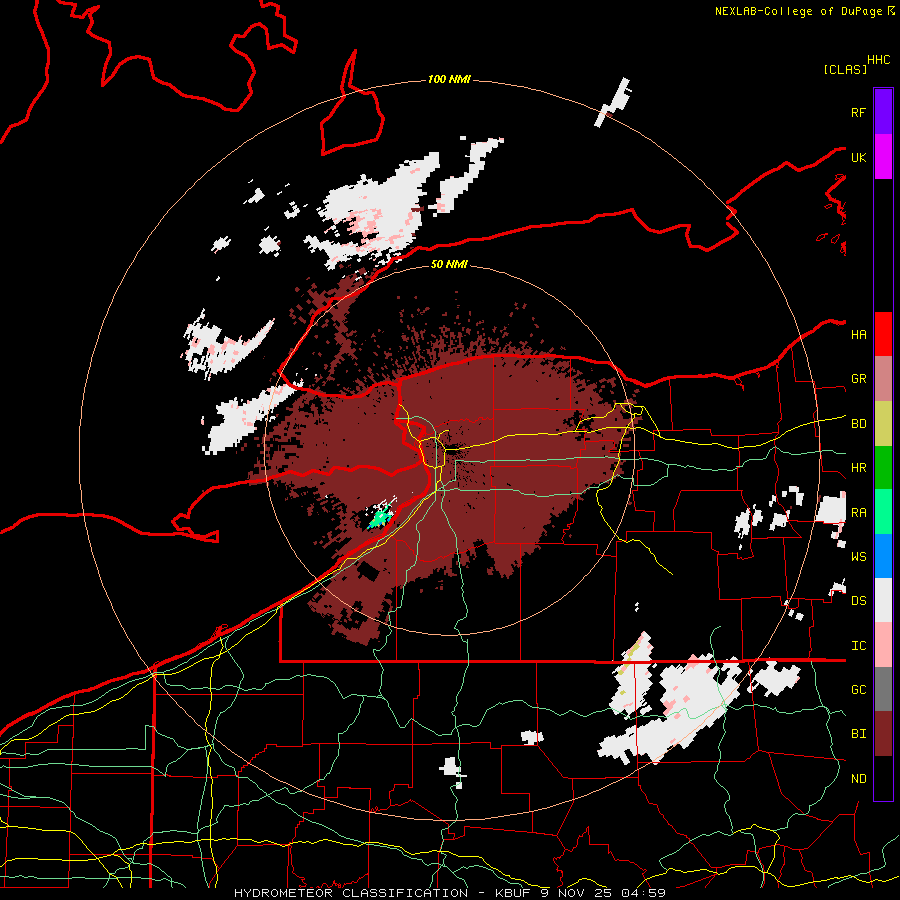Click the 'BD' legend label
Screen dimensions: 900x900
(x=858, y=424)
